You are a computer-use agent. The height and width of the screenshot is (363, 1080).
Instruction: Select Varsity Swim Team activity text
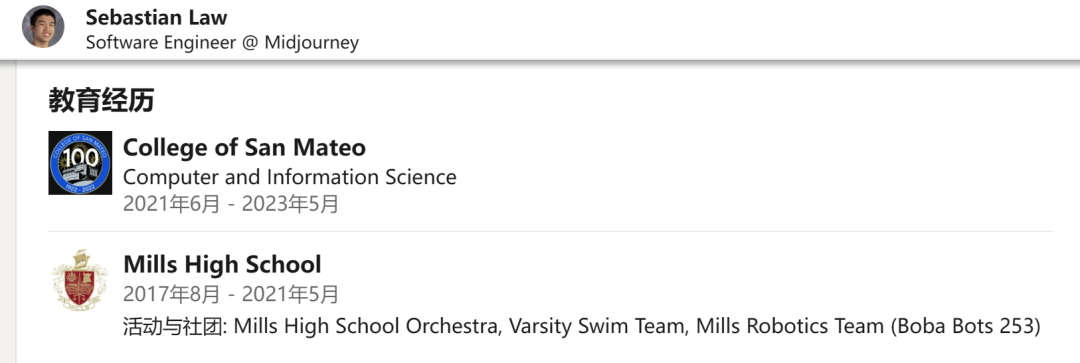(596, 325)
